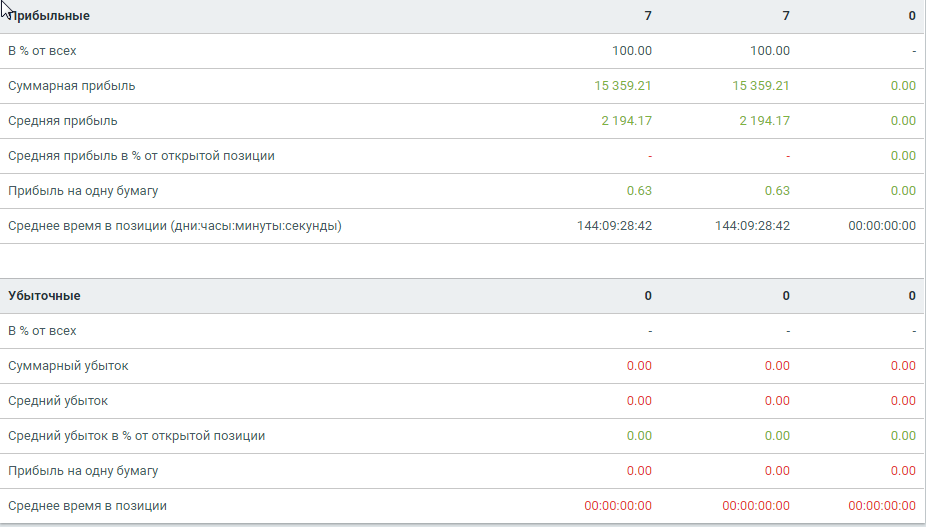Click the Суммарный убыток row label

[x=68, y=366]
